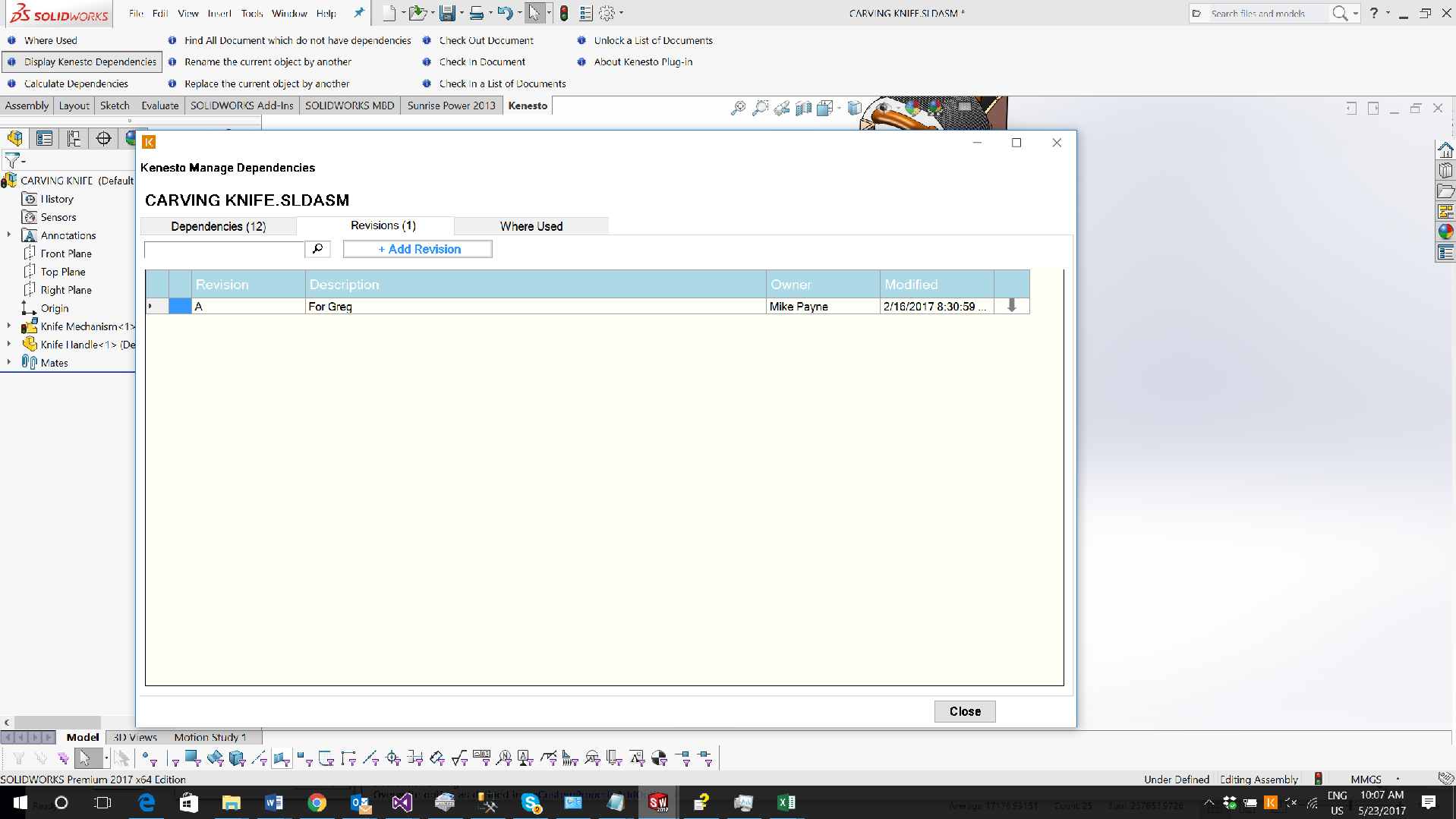
Task: Switch to the Evaluate tab
Action: click(159, 106)
